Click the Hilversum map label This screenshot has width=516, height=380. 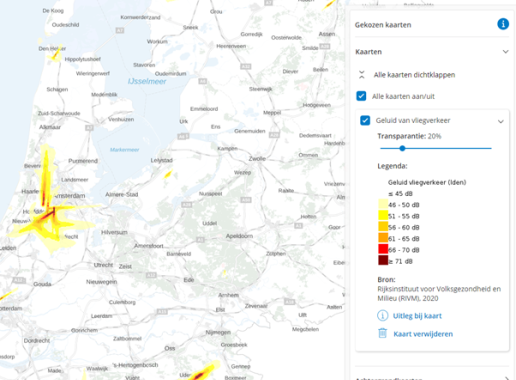pyautogui.click(x=114, y=232)
